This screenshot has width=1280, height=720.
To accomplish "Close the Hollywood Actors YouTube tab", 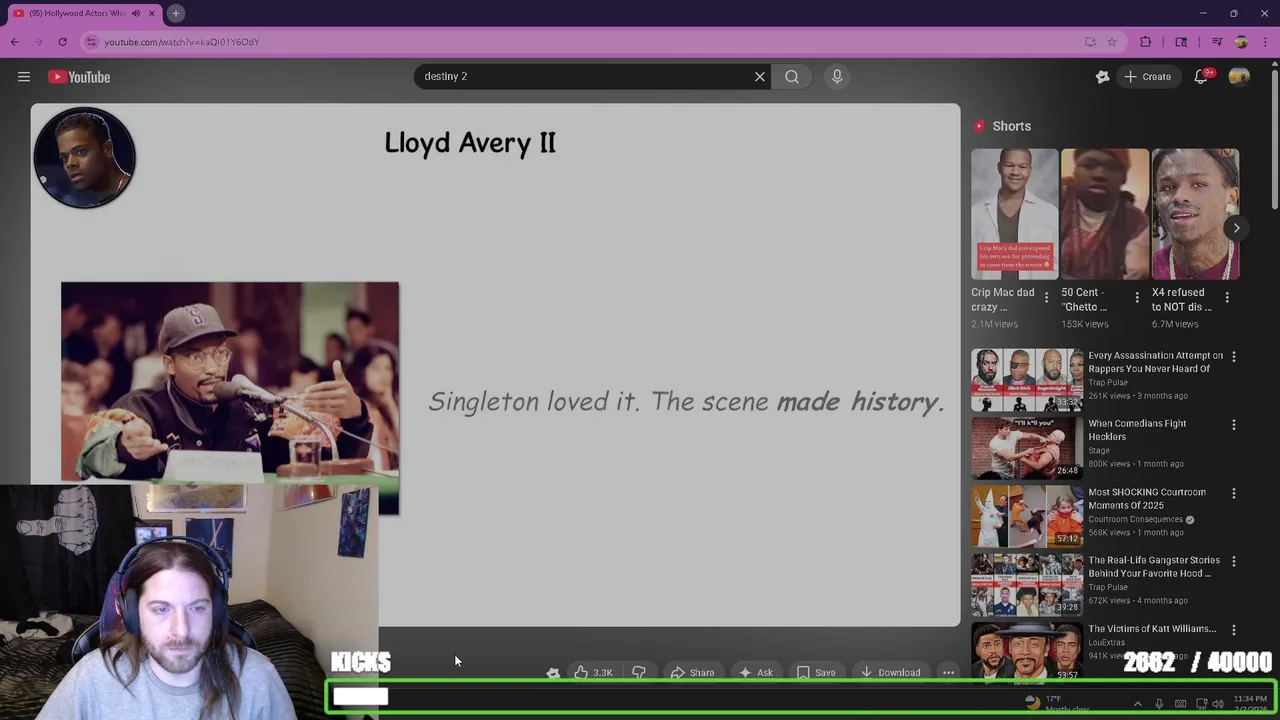I will coord(152,13).
